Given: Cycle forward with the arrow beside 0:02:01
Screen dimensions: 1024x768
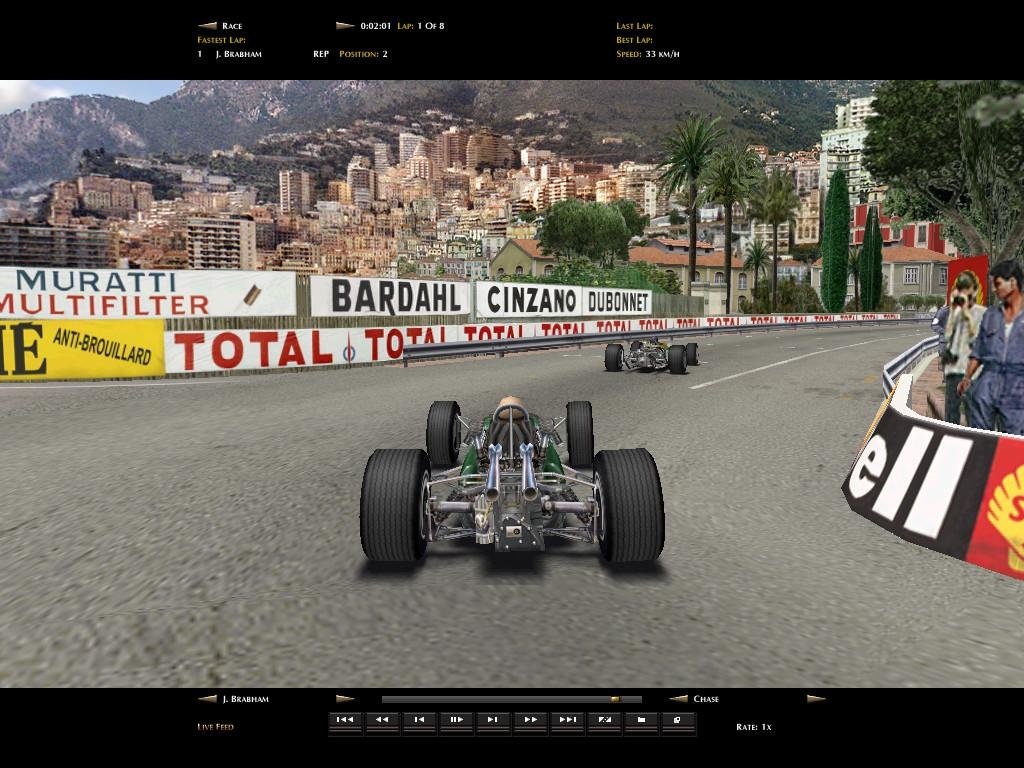Looking at the screenshot, I should 345,26.
